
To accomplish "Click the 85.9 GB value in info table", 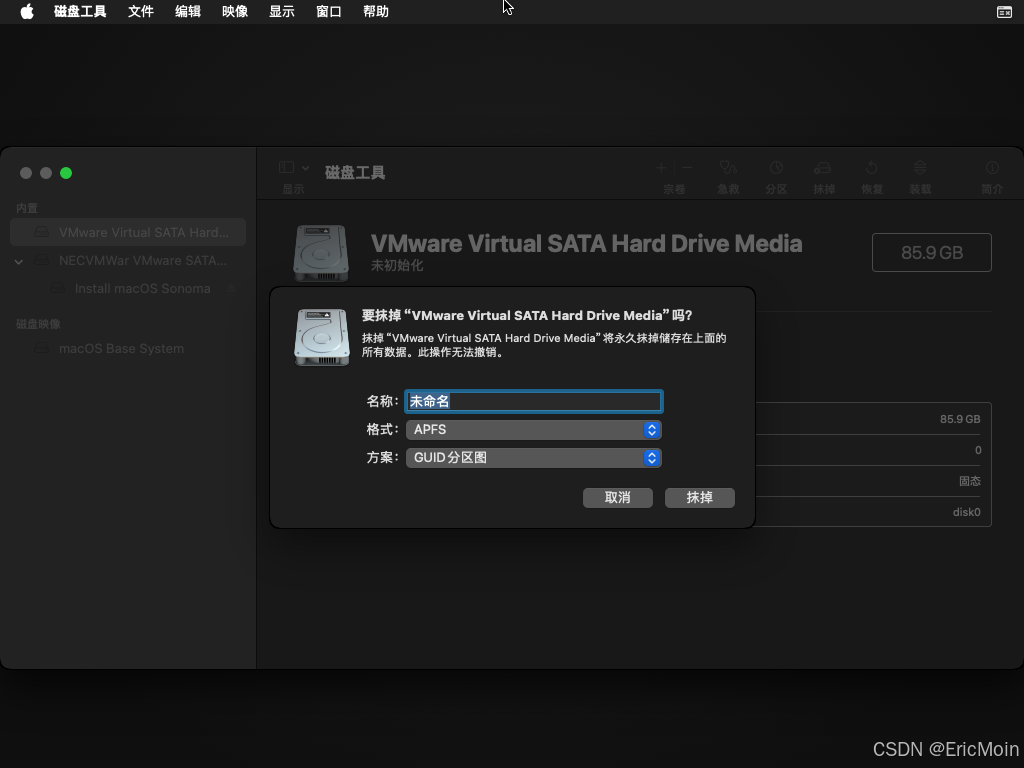I will tap(960, 419).
